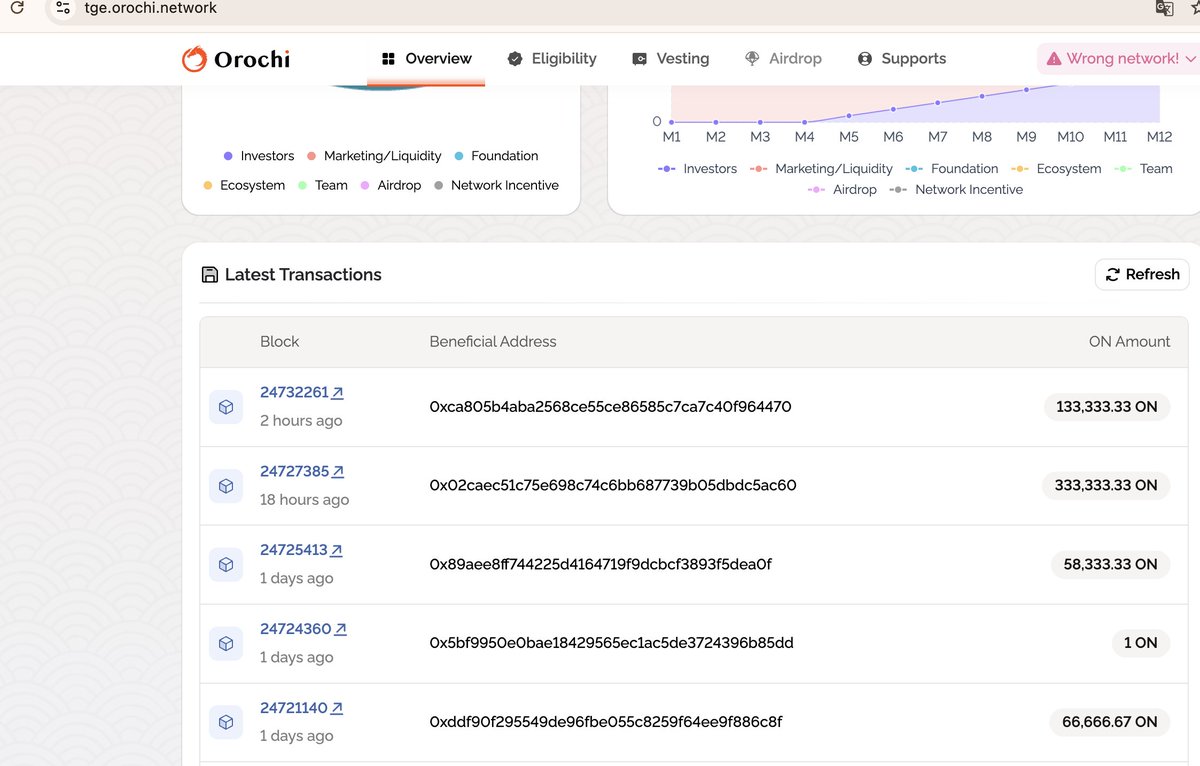
Task: Click the Latest Transactions save icon
Action: tap(210, 274)
